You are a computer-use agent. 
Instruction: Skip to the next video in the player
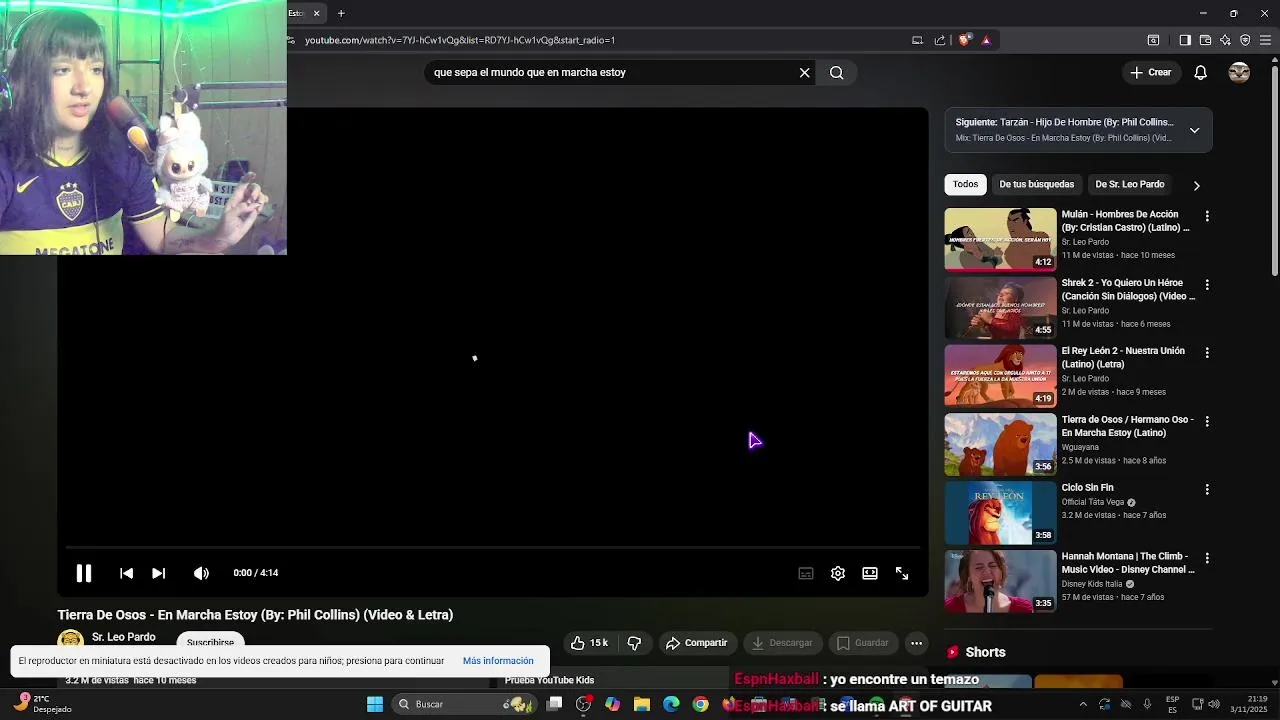click(158, 573)
